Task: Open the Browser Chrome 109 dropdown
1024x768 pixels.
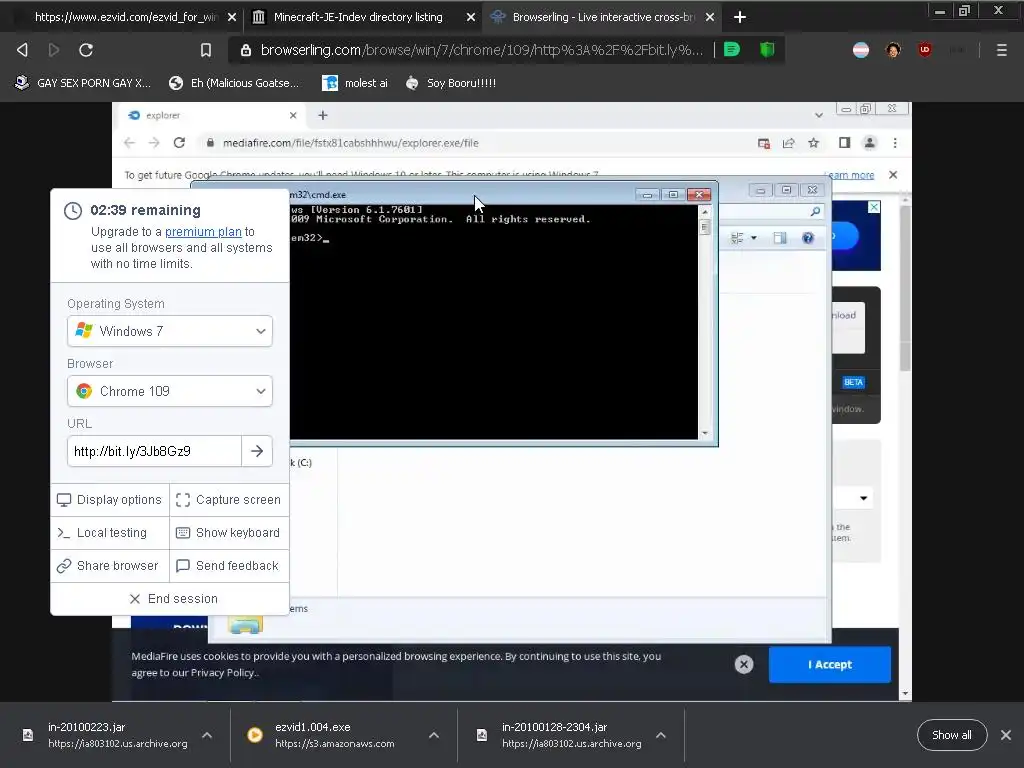Action: pyautogui.click(x=170, y=391)
